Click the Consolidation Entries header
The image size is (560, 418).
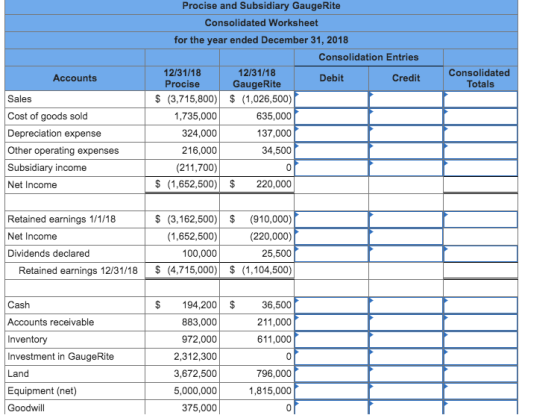click(369, 57)
